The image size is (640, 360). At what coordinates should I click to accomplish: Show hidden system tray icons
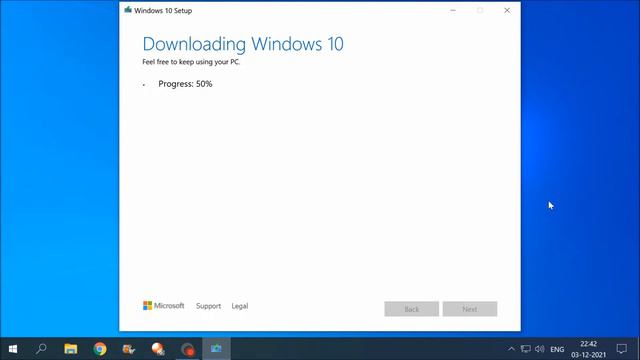(511, 349)
